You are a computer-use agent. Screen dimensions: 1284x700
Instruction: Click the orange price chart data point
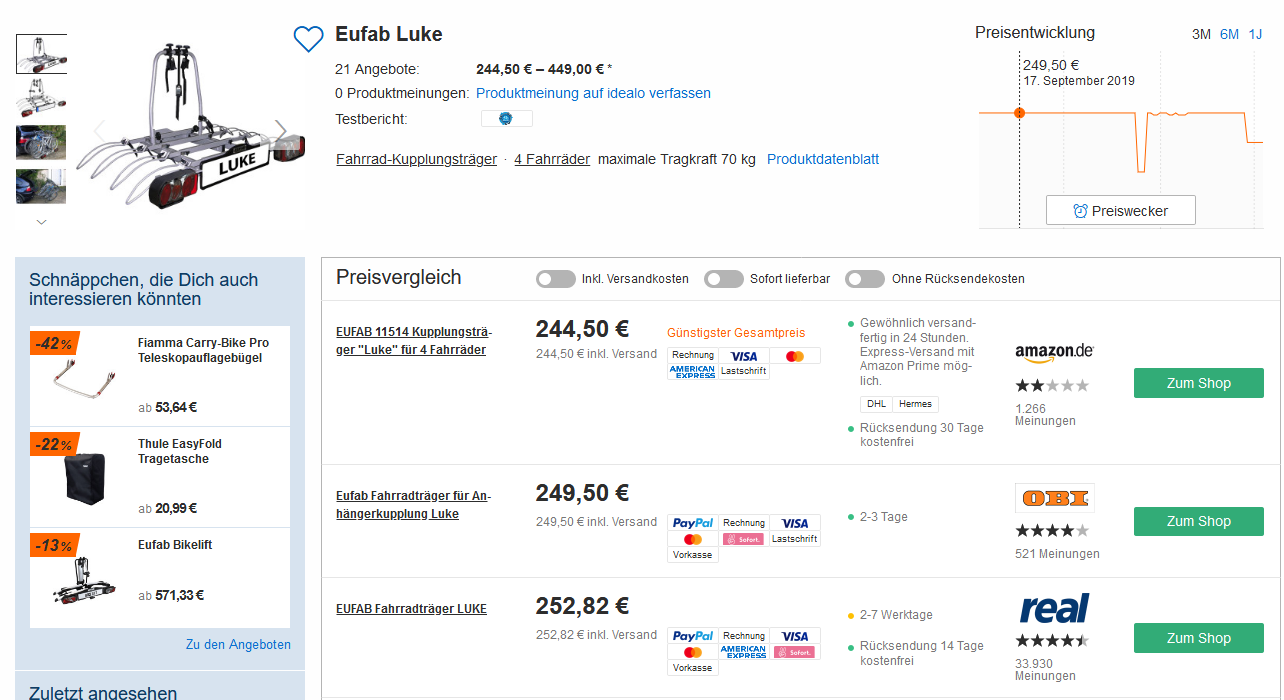(x=1019, y=113)
